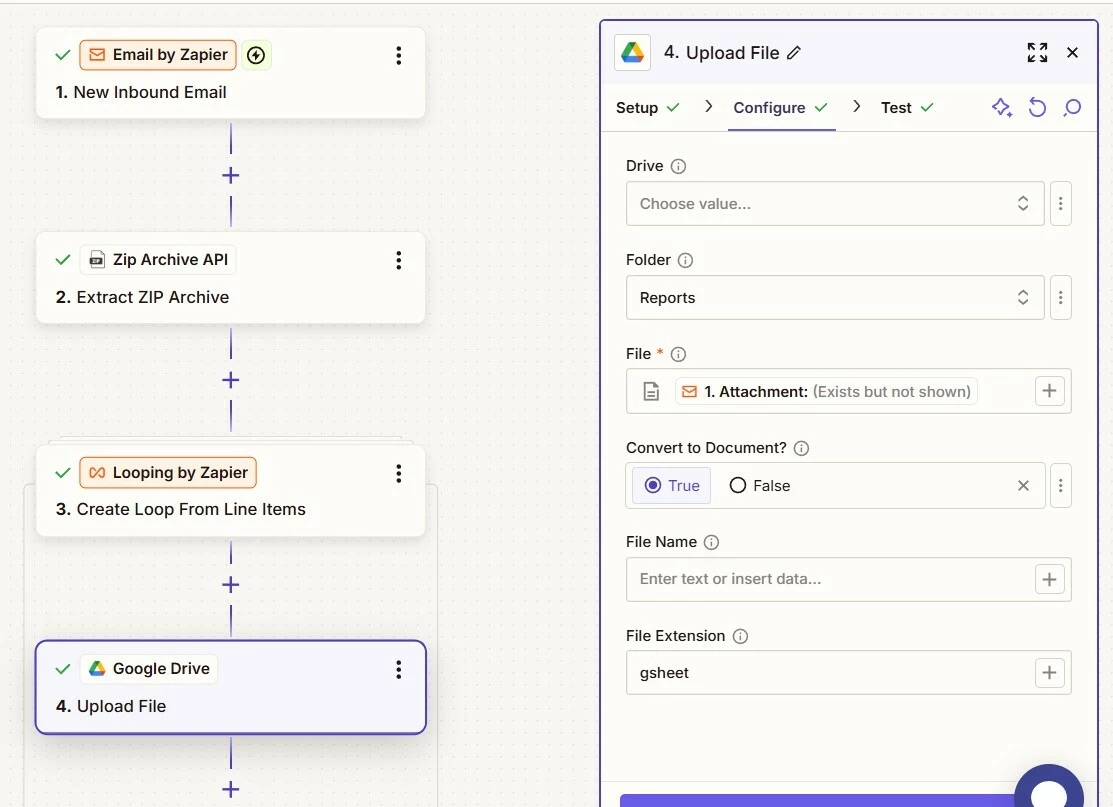Switch to the Setup tab

click(647, 108)
